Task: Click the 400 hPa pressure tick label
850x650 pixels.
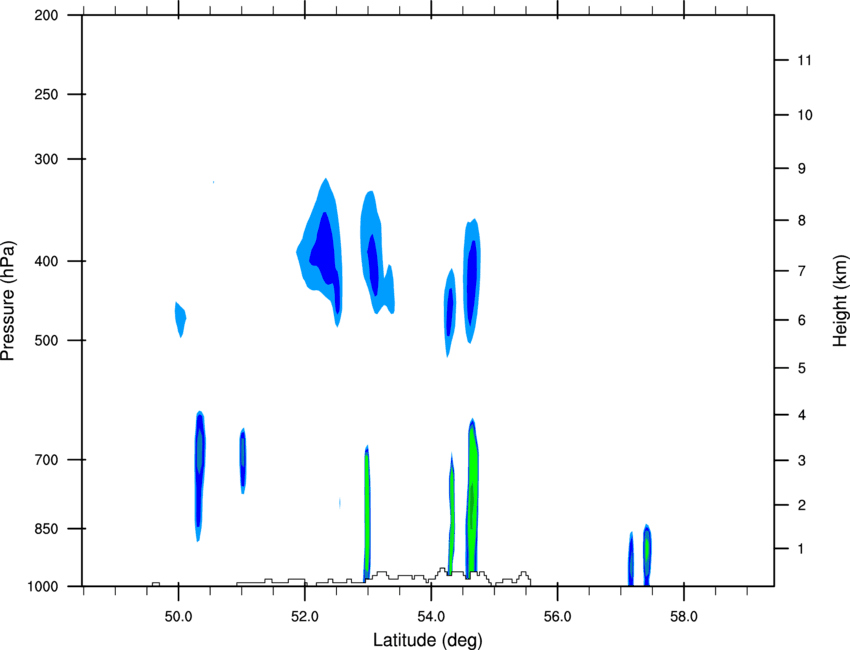Action: (x=46, y=261)
